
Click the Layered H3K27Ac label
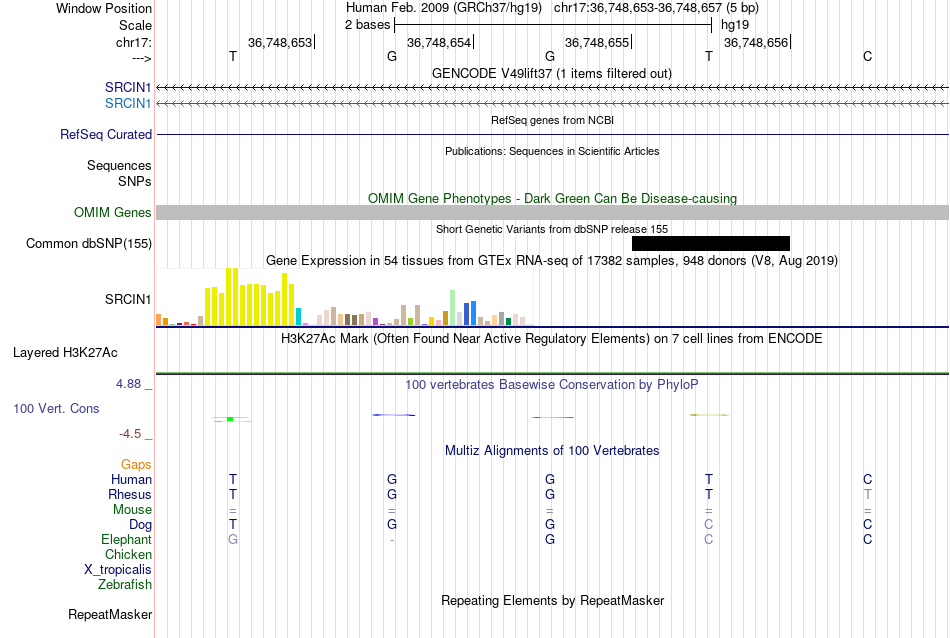tap(65, 353)
